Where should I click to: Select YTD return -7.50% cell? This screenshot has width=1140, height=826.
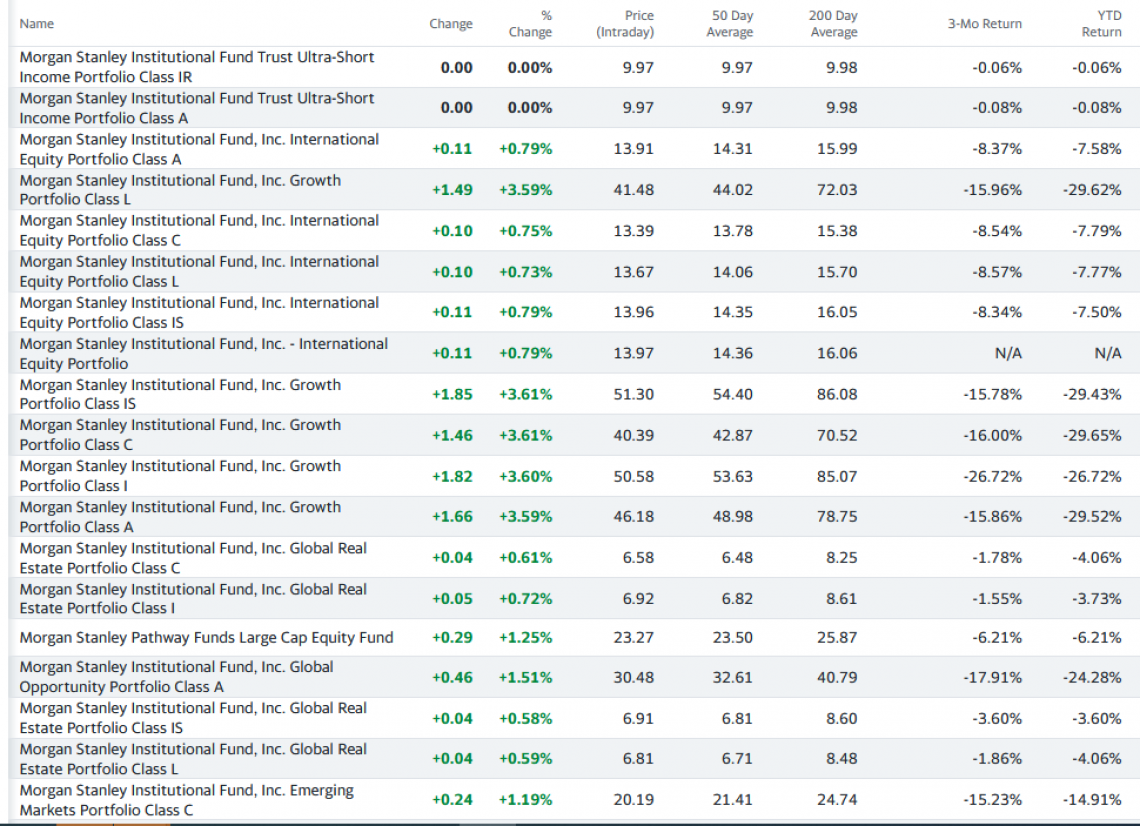click(x=1096, y=312)
